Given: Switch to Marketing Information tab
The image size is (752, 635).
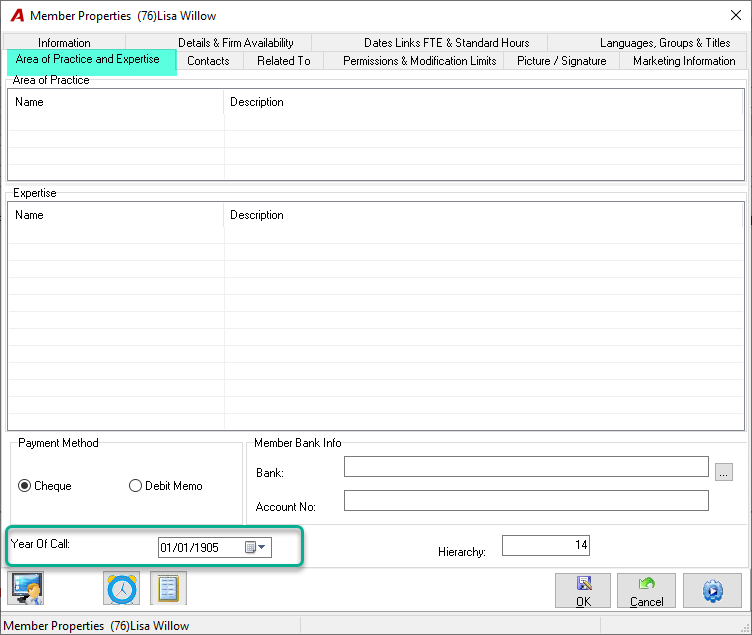Looking at the screenshot, I should point(684,61).
